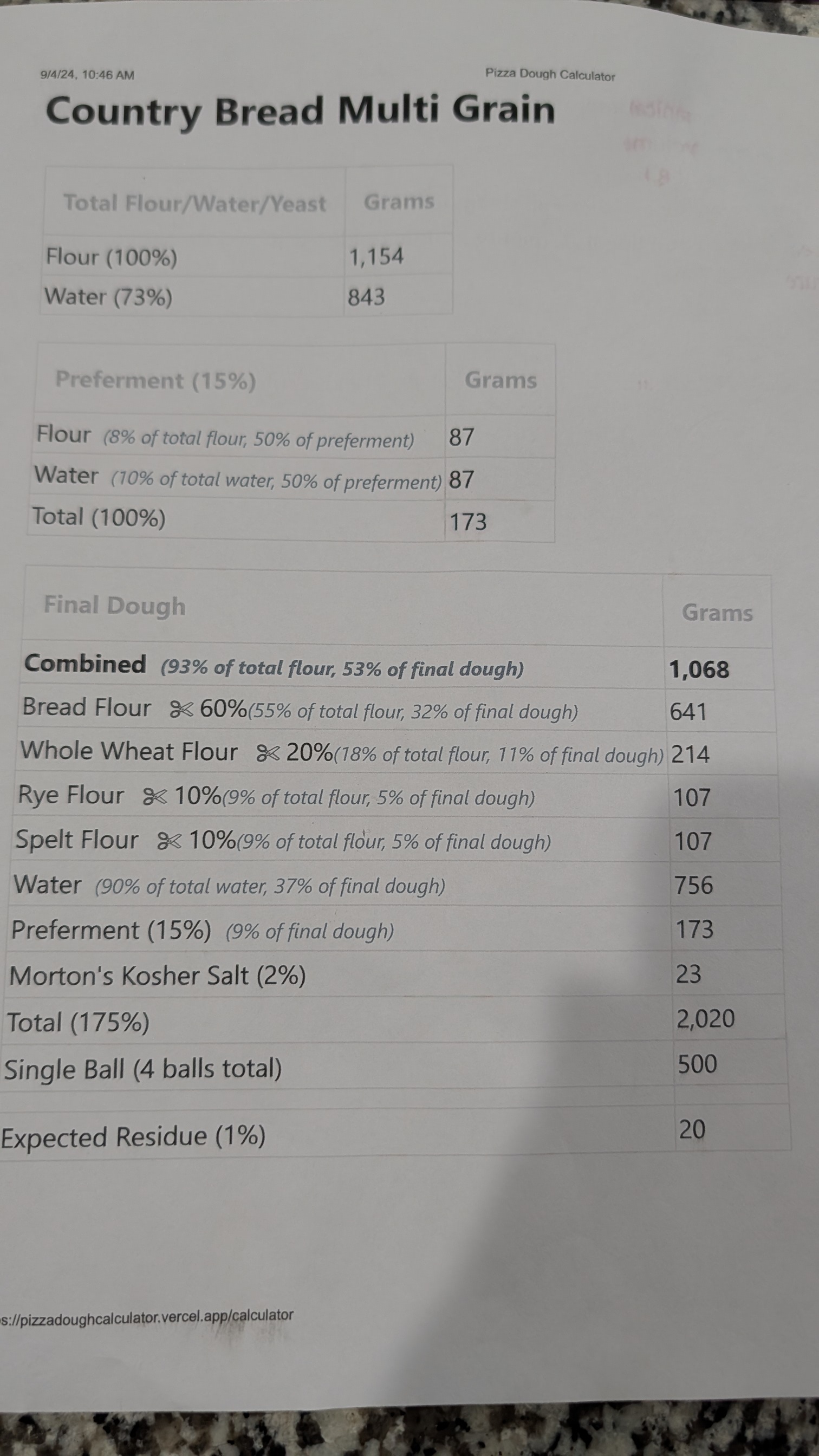Click the scissors icon next to Rye Flour
This screenshot has height=1456, width=819.
coord(155,796)
